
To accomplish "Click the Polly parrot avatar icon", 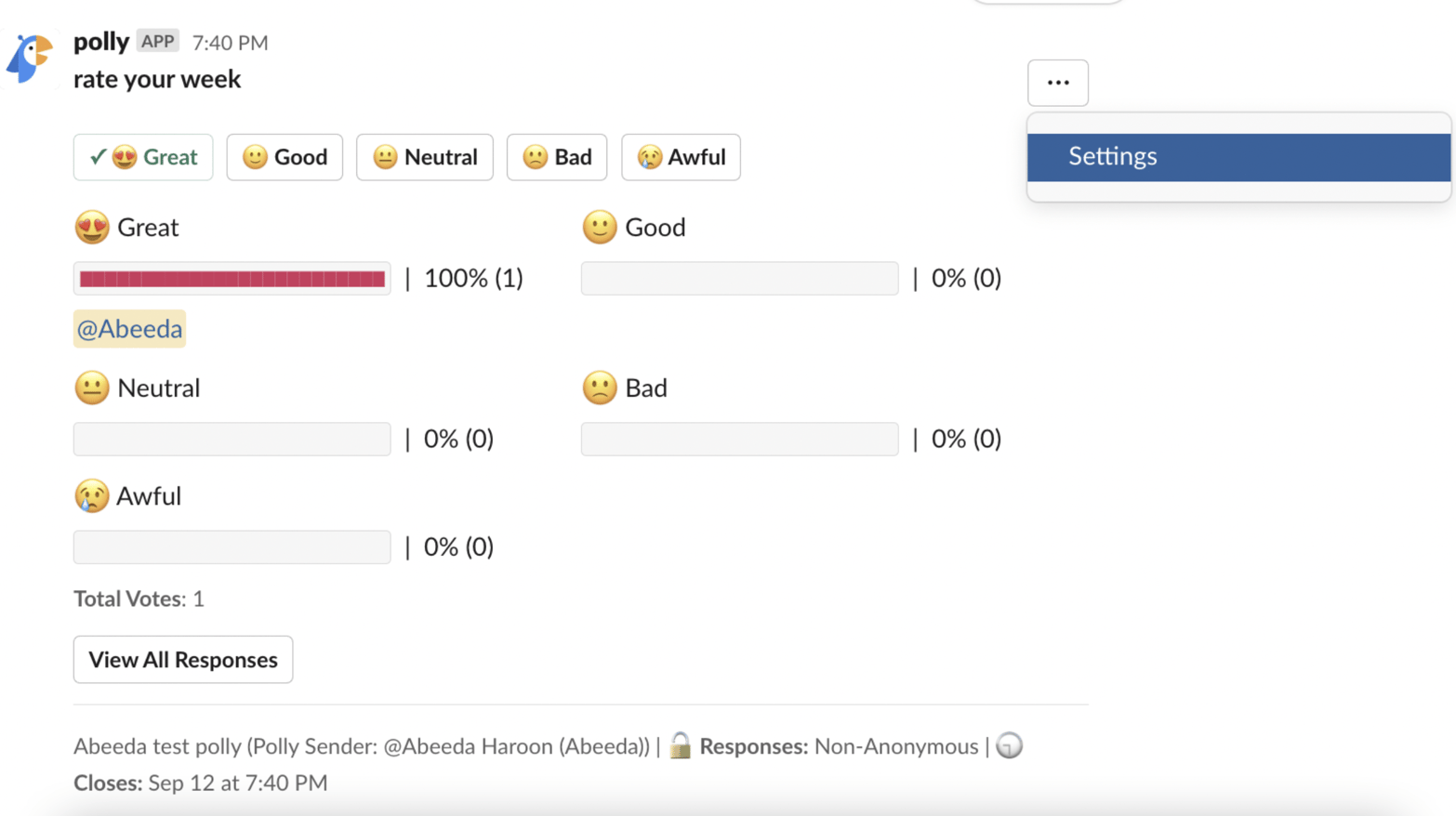I will click(30, 58).
